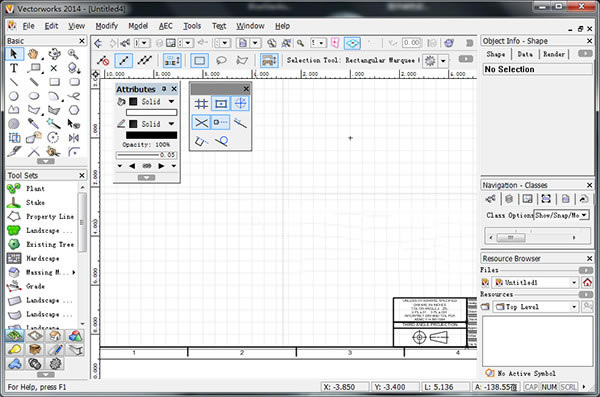Click the right arrow marker button in Attributes

(161, 166)
